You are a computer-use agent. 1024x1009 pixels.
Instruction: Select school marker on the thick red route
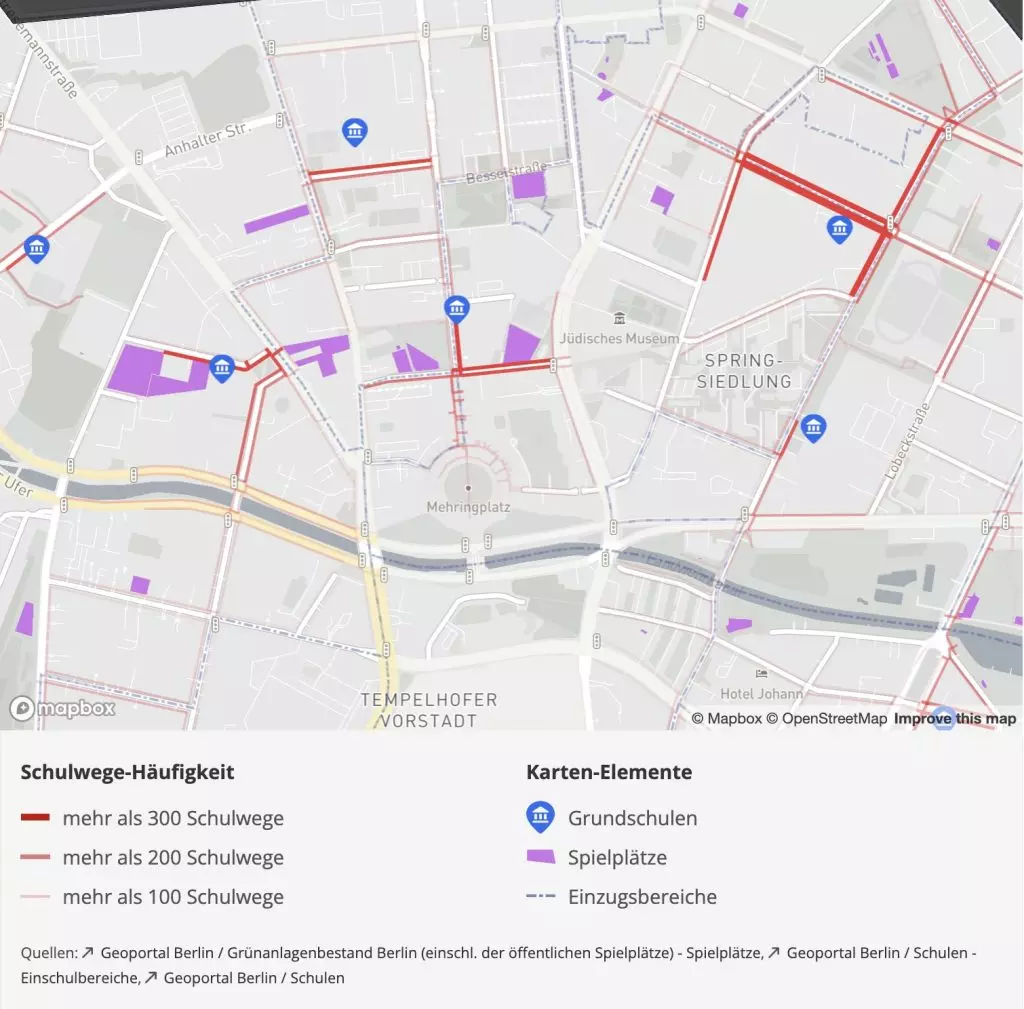point(840,229)
